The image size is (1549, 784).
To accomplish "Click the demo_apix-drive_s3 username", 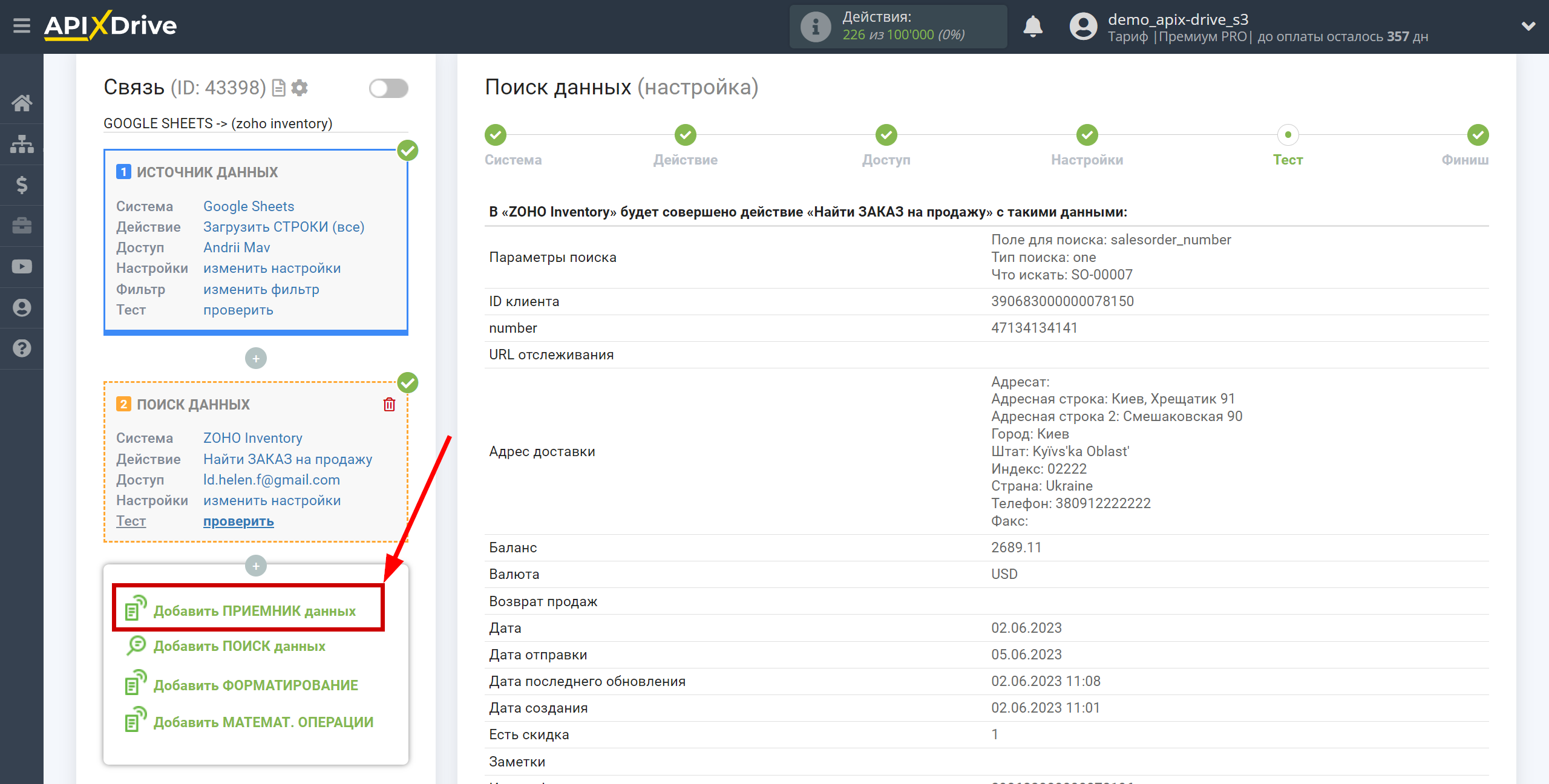I will point(1178,19).
